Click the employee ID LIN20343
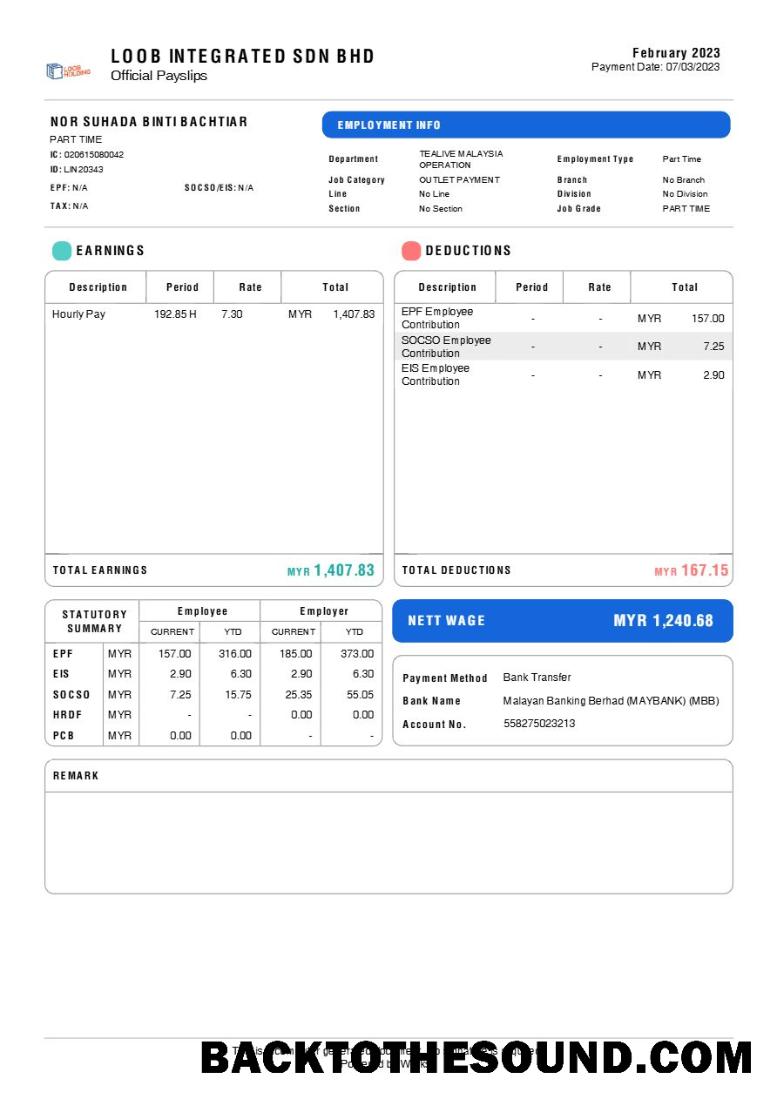The width and height of the screenshot is (777, 1099). (x=83, y=169)
